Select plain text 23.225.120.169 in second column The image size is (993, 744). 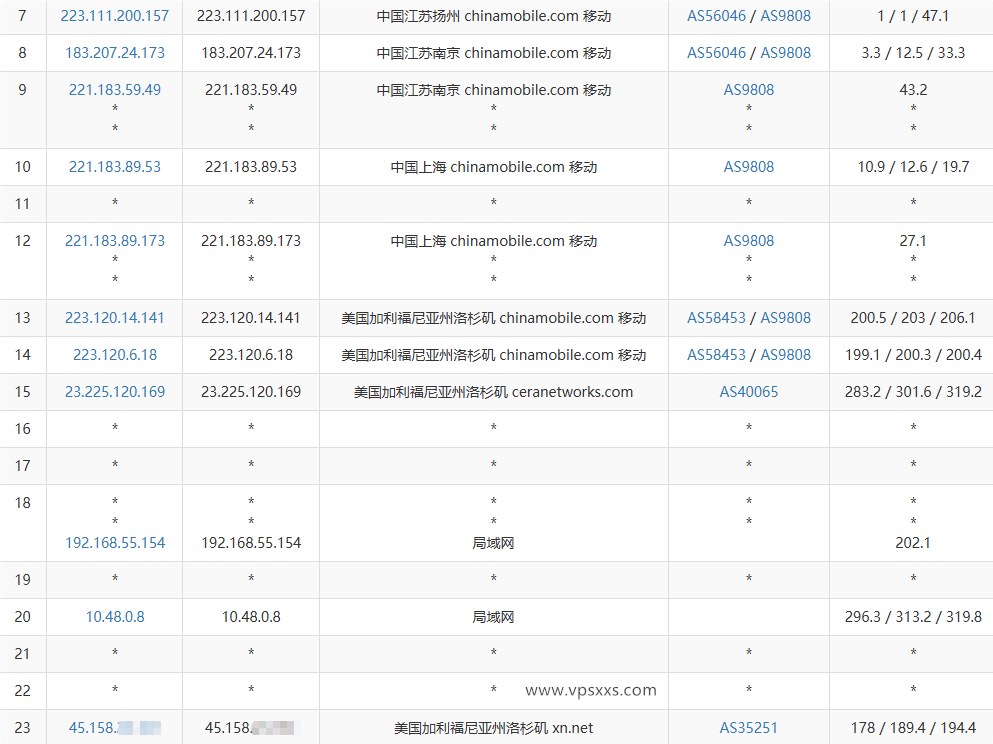[251, 392]
